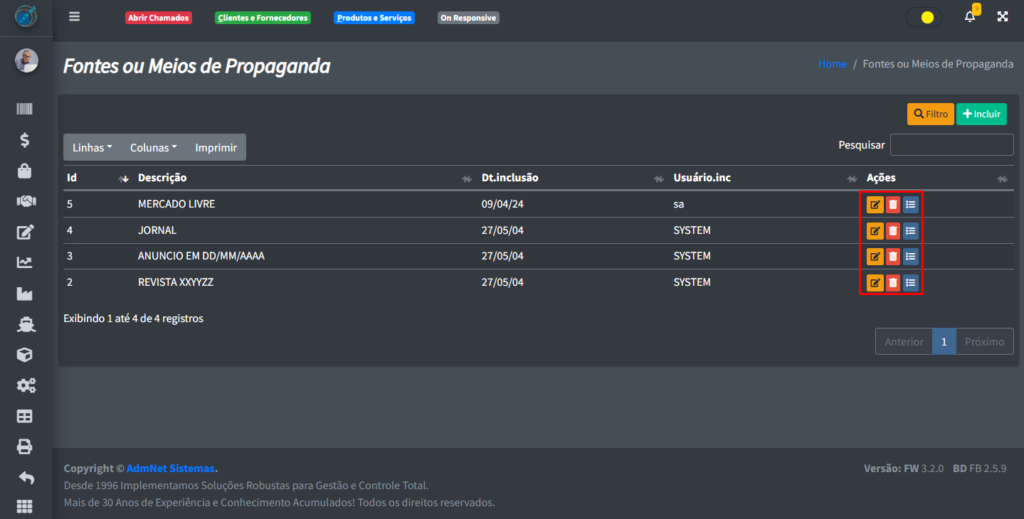Image resolution: width=1024 pixels, height=519 pixels.
Task: Click the printer icon in the sidebar
Action: tap(25, 447)
